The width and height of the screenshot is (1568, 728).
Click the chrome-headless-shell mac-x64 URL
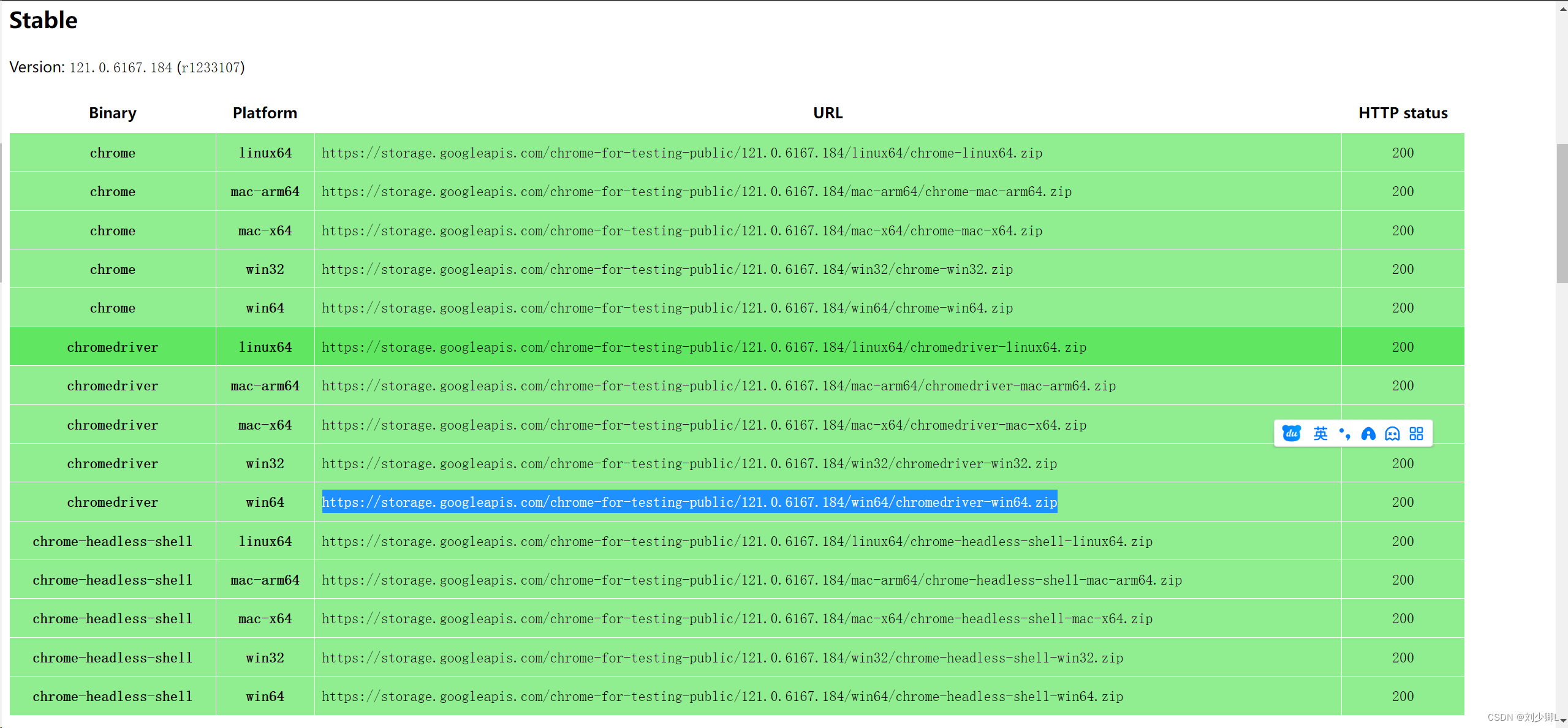pyautogui.click(x=737, y=619)
